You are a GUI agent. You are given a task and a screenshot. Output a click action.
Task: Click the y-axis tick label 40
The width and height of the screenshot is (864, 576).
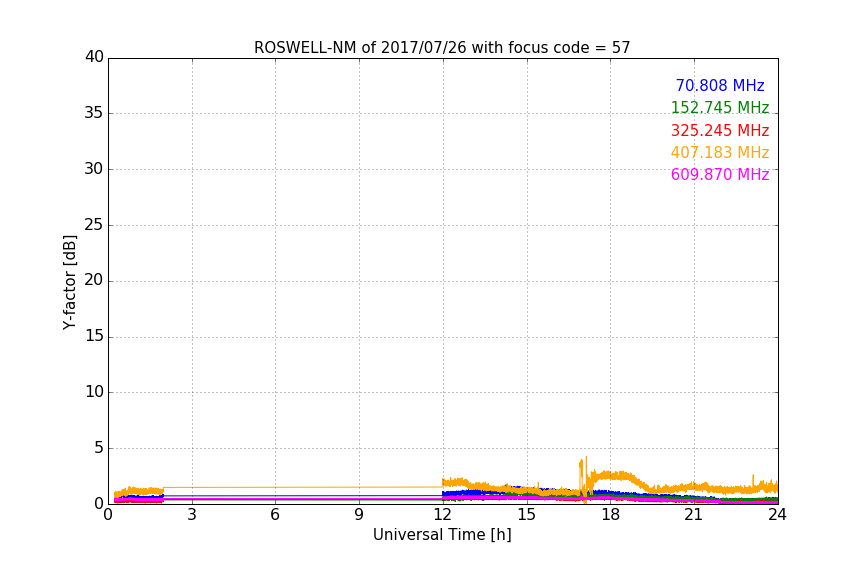coord(94,57)
